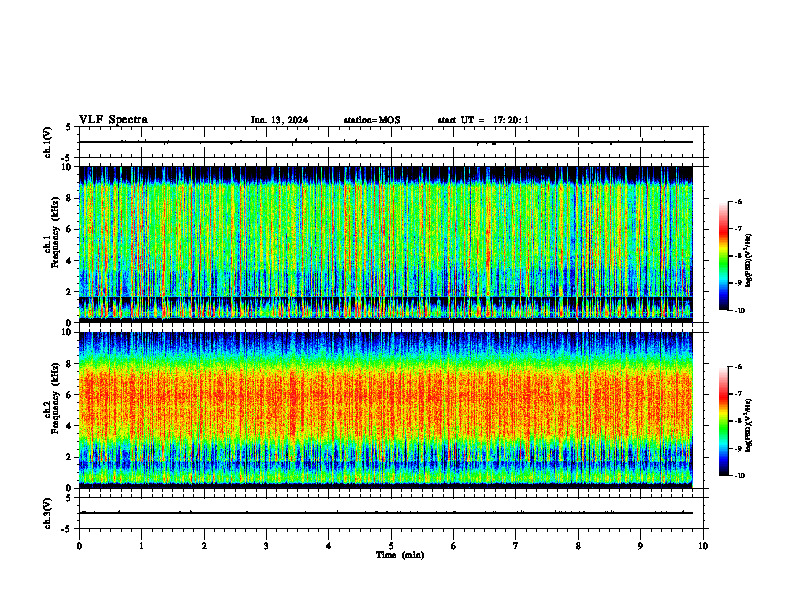Click "-10" label on ch.2 color scale
Image resolution: width=792 pixels, height=612 pixels.
(740, 476)
